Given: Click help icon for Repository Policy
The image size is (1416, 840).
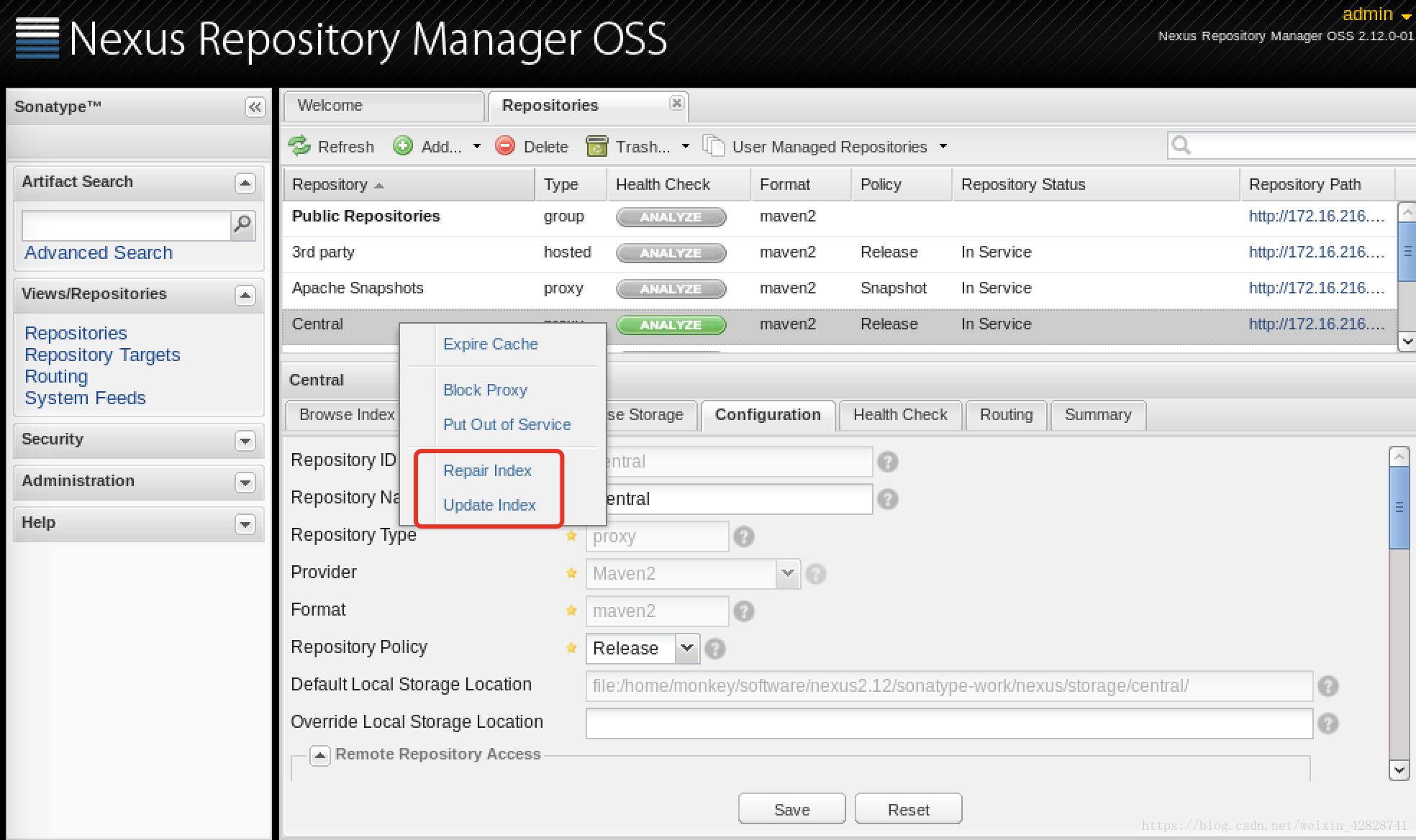Looking at the screenshot, I should point(715,649).
